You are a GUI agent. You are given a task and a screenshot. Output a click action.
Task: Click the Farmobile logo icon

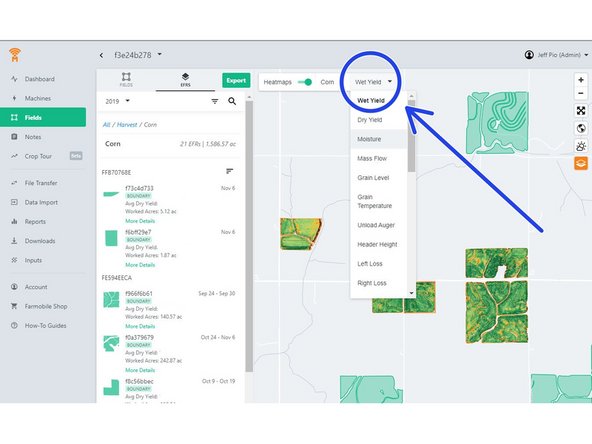[15, 55]
